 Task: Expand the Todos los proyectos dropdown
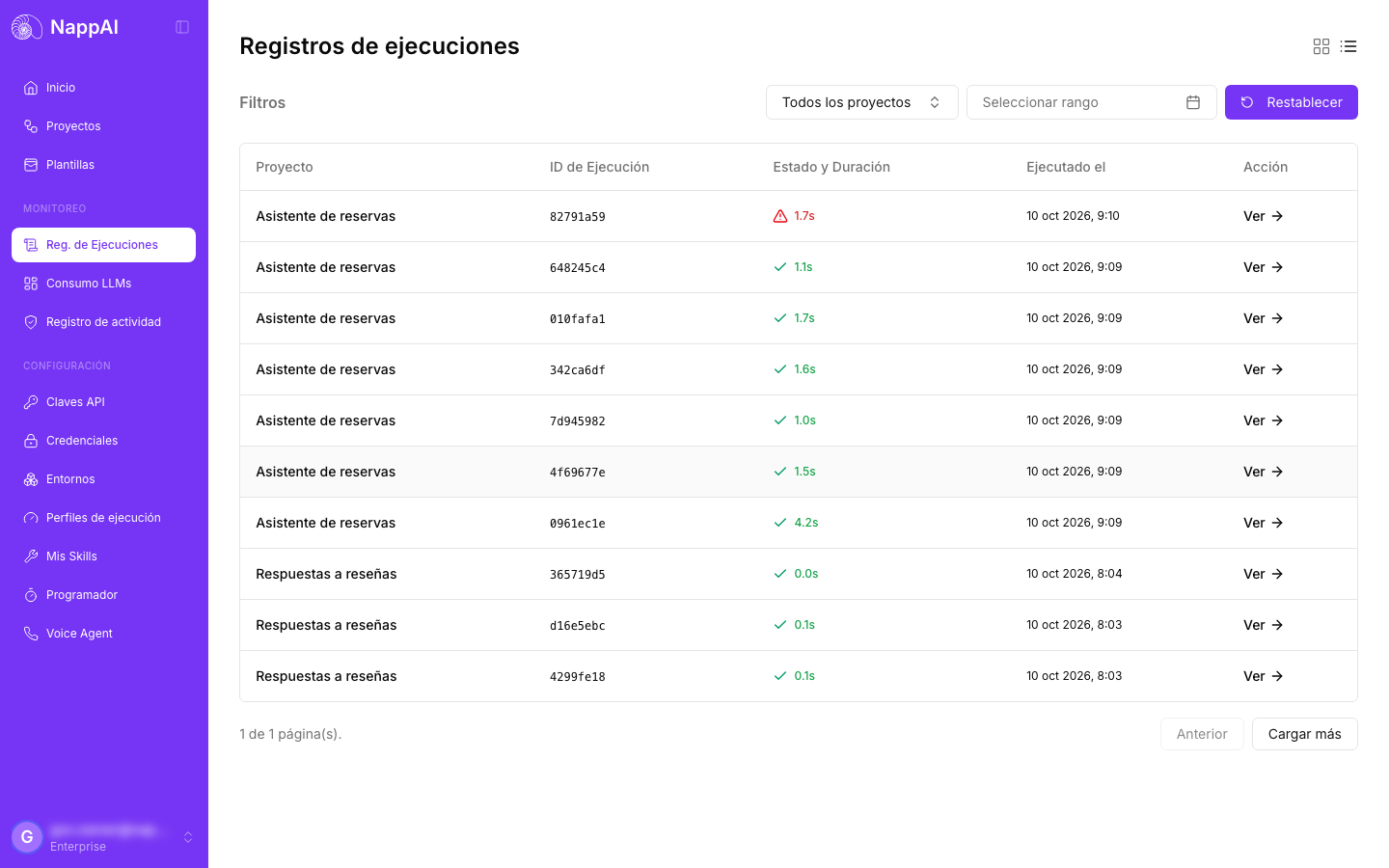point(861,102)
